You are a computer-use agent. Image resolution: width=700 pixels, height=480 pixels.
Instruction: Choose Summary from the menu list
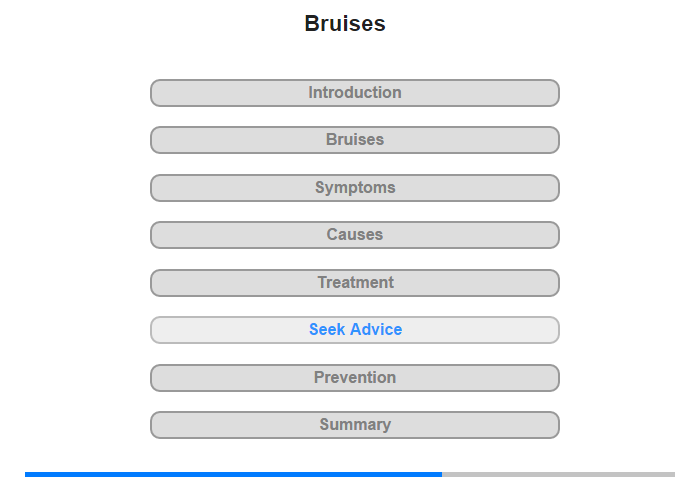(x=355, y=425)
